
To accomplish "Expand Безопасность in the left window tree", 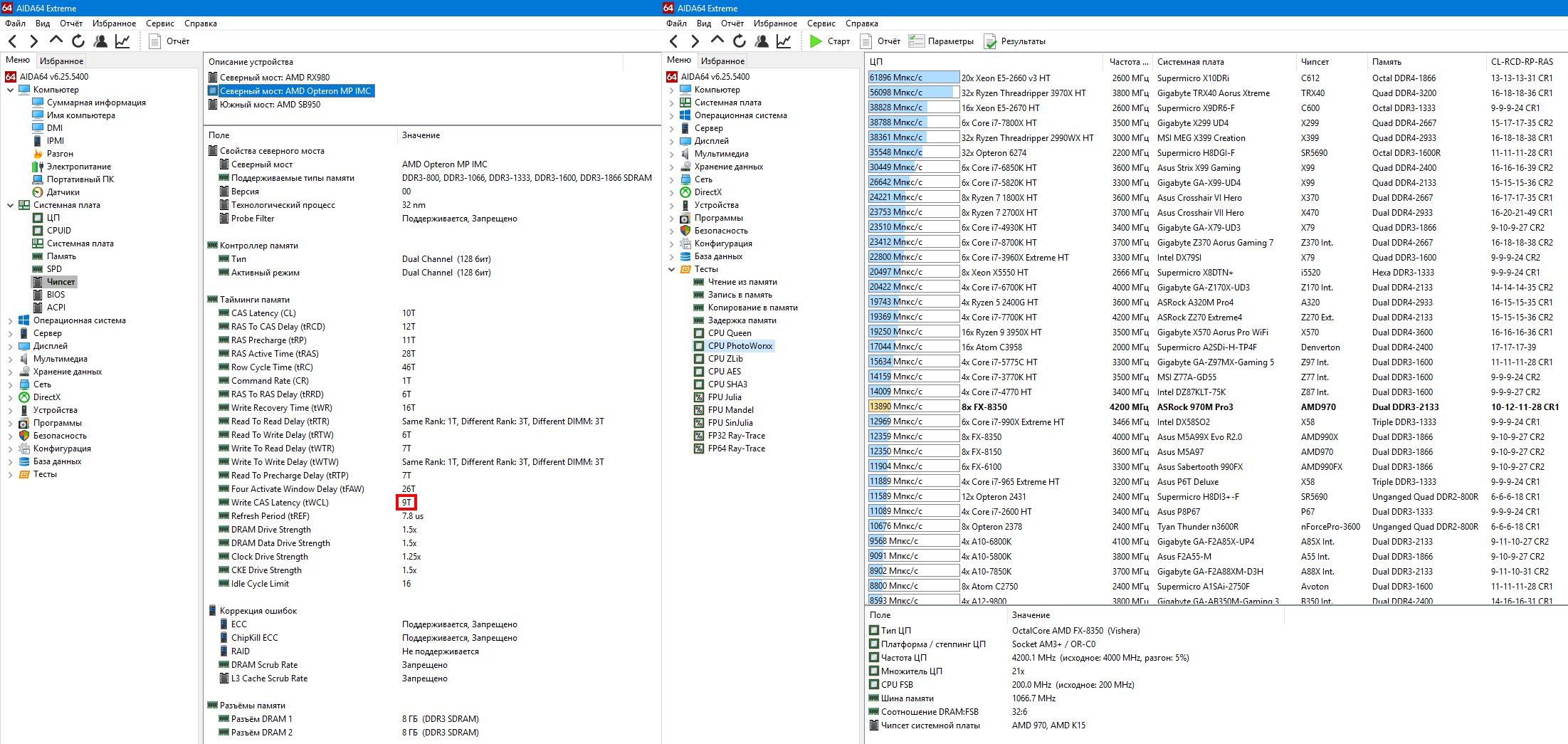I will 11,436.
